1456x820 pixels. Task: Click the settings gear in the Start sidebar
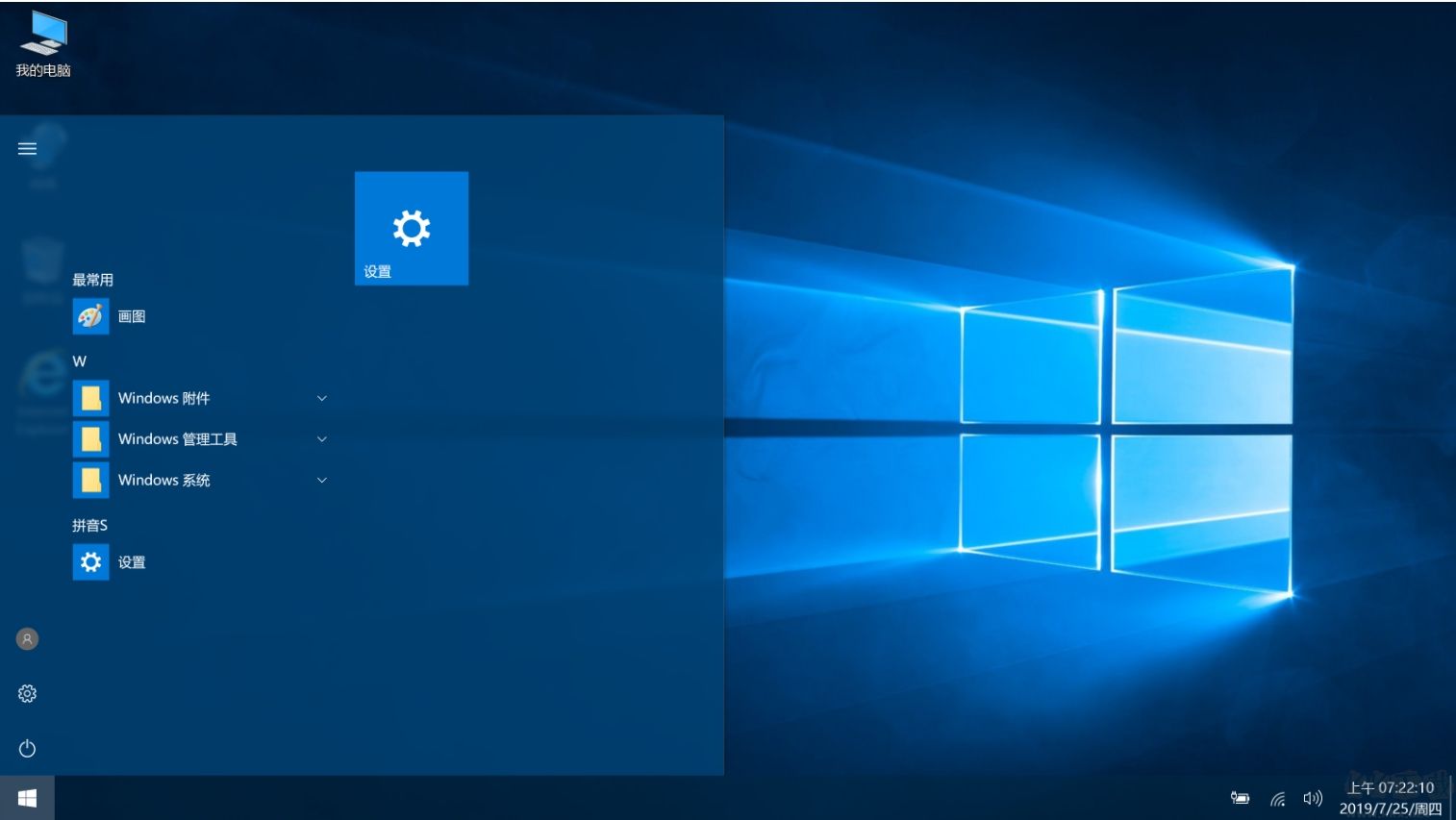[27, 693]
